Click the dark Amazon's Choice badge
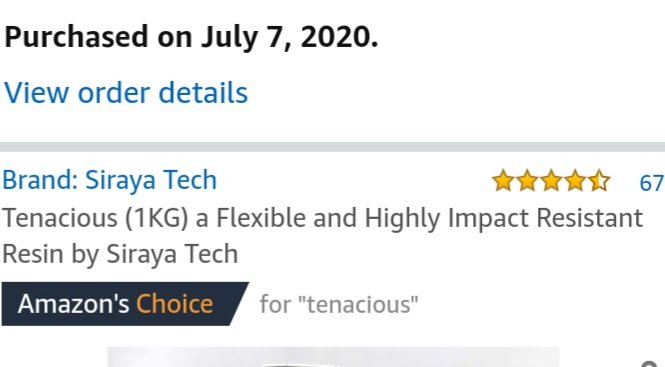 point(125,304)
